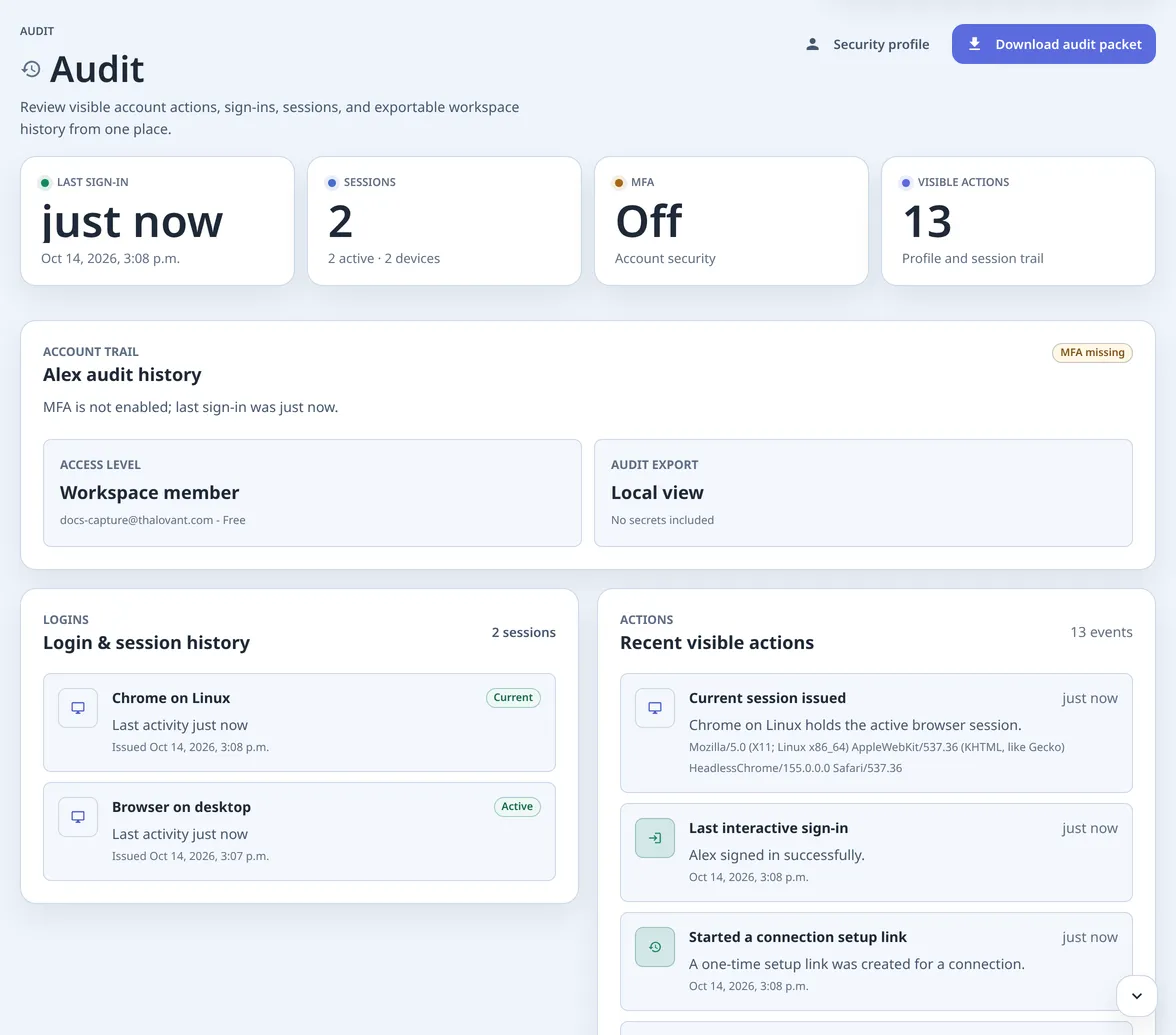Click the download arrow icon in audit packet button
The height and width of the screenshot is (1035, 1176).
974,44
